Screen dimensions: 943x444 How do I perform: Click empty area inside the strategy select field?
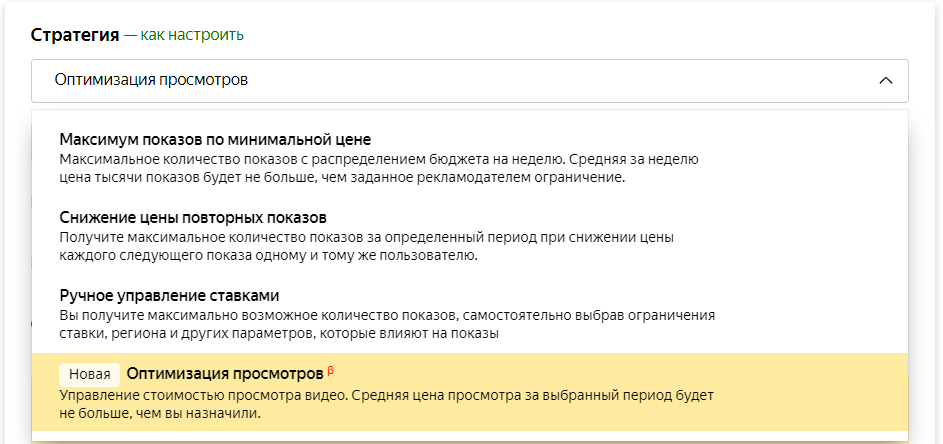coord(560,81)
